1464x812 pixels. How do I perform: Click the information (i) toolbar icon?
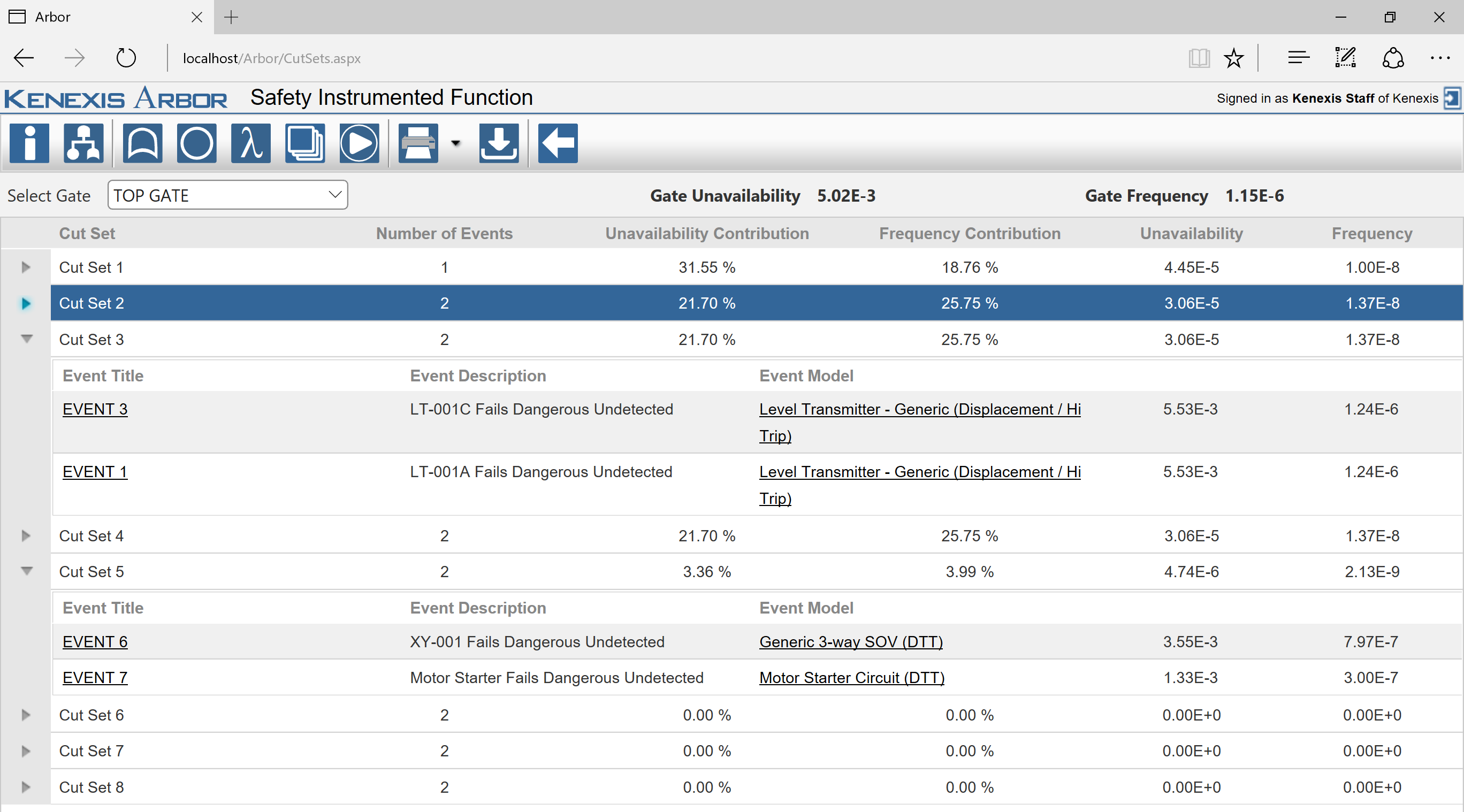(x=29, y=143)
